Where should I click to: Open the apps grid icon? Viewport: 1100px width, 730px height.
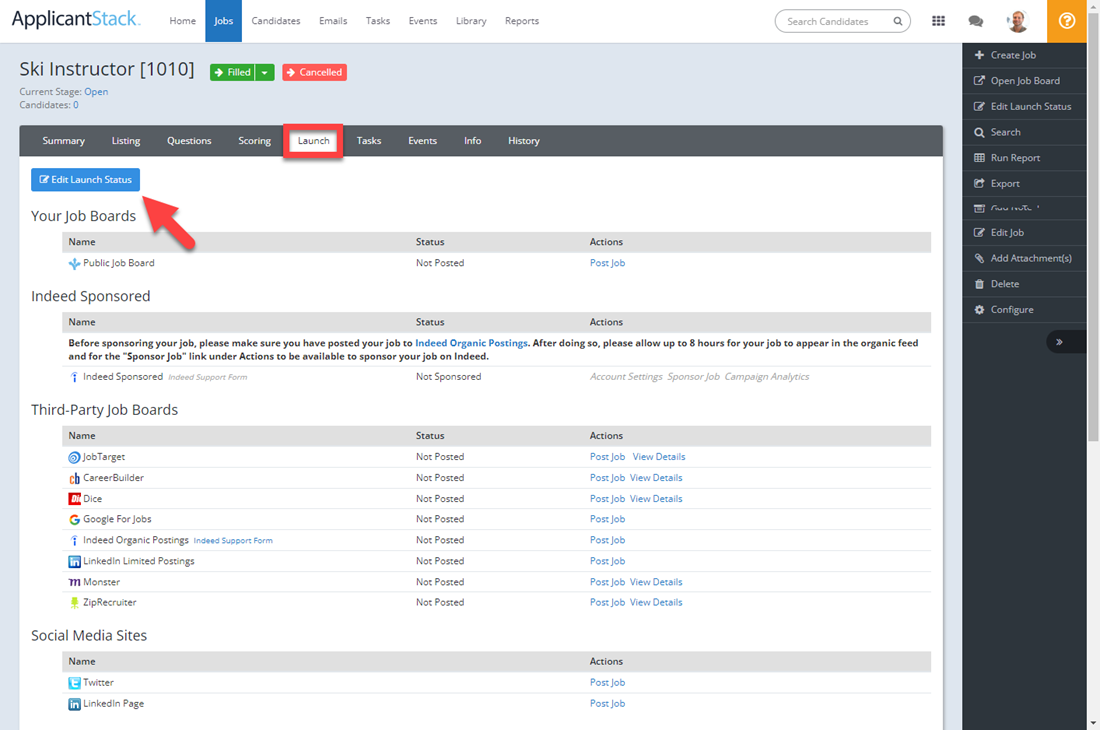click(x=938, y=21)
